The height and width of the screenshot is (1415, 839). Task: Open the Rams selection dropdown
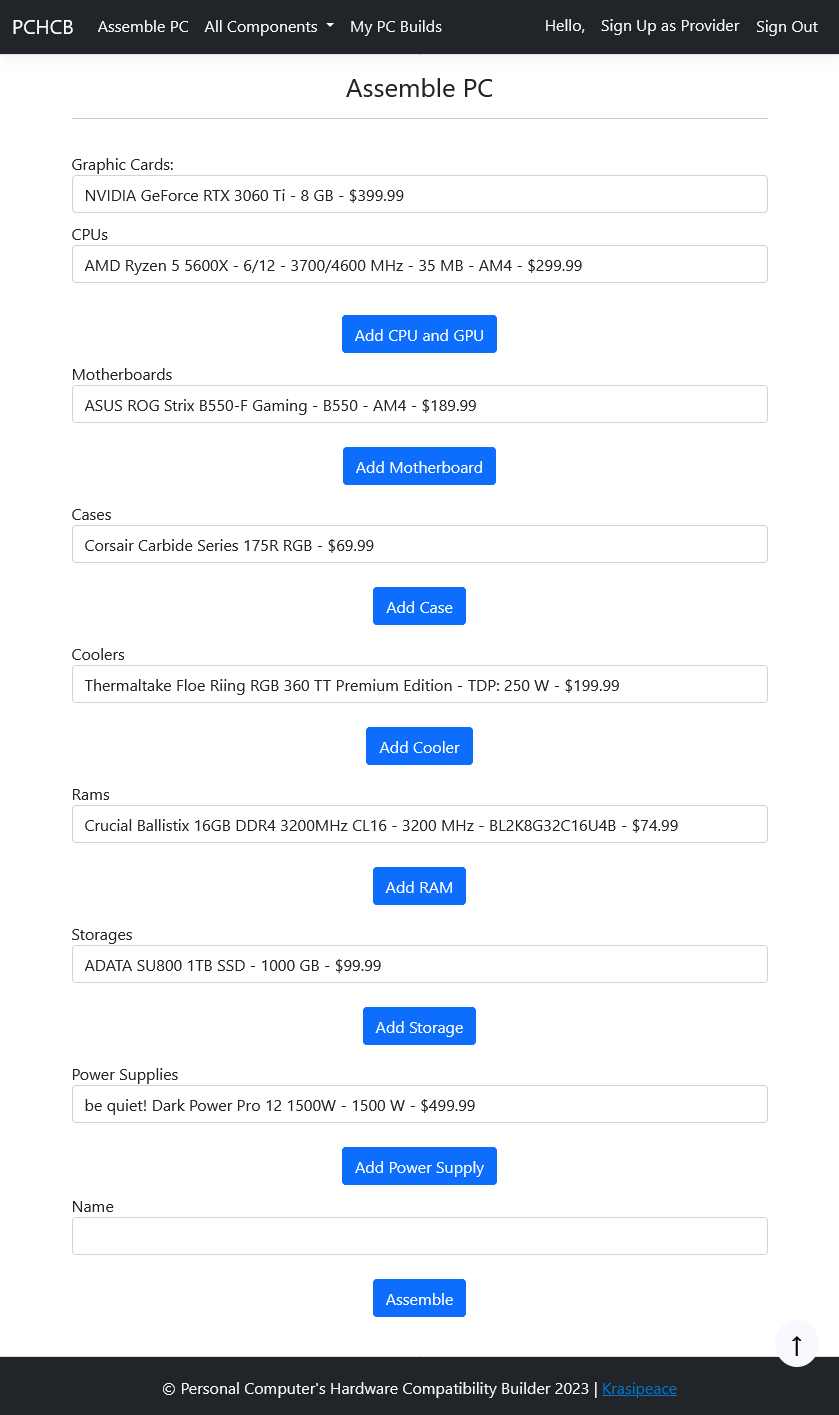(419, 825)
